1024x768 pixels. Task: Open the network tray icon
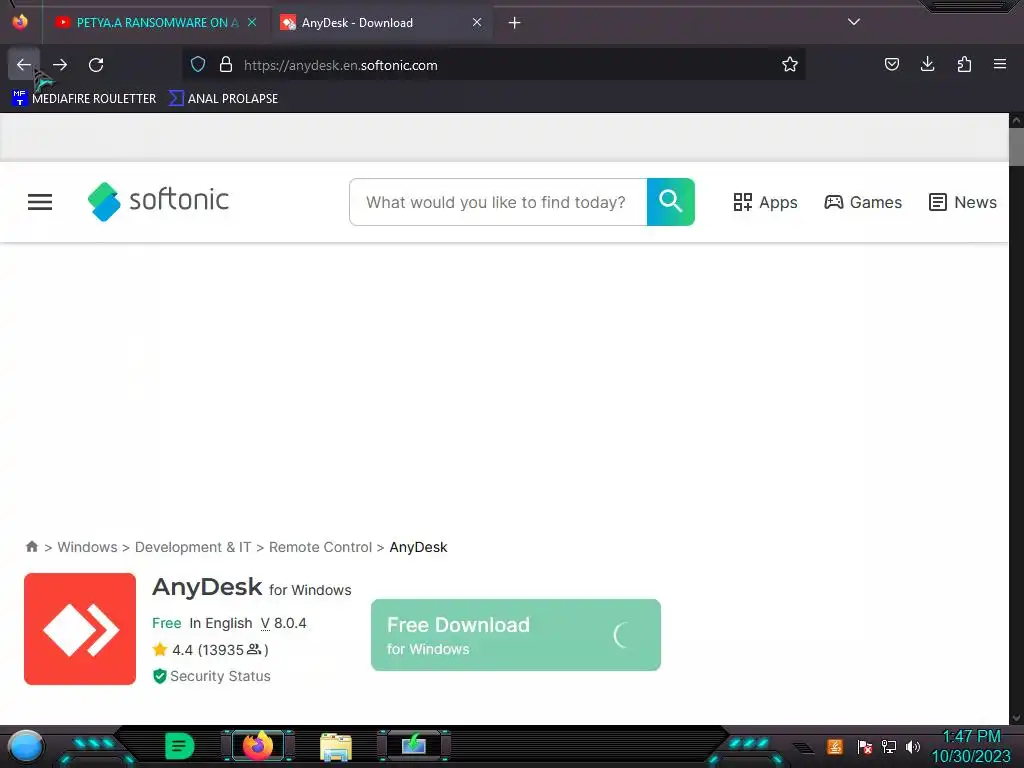(888, 746)
